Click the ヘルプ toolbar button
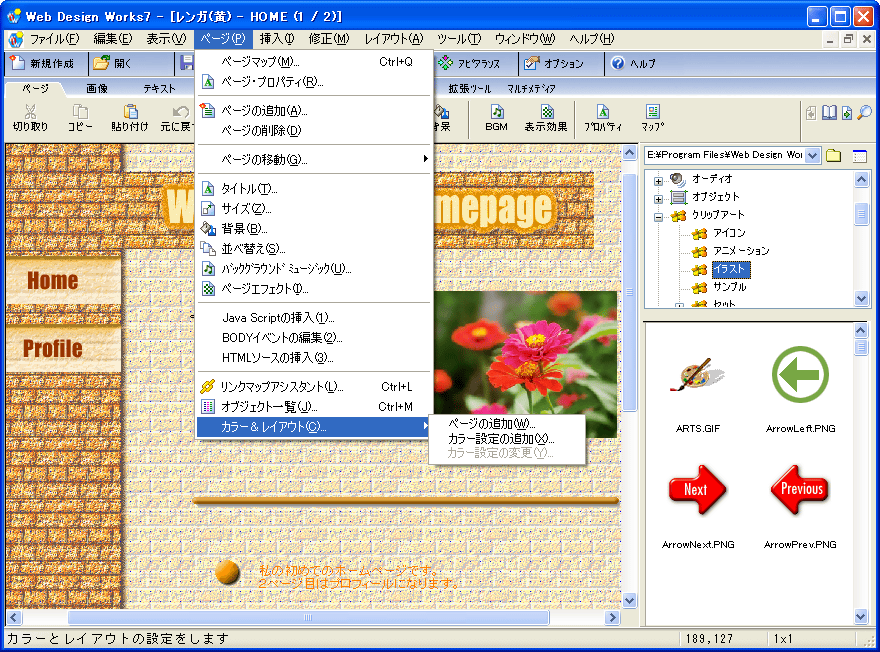The image size is (880, 652). [x=633, y=63]
